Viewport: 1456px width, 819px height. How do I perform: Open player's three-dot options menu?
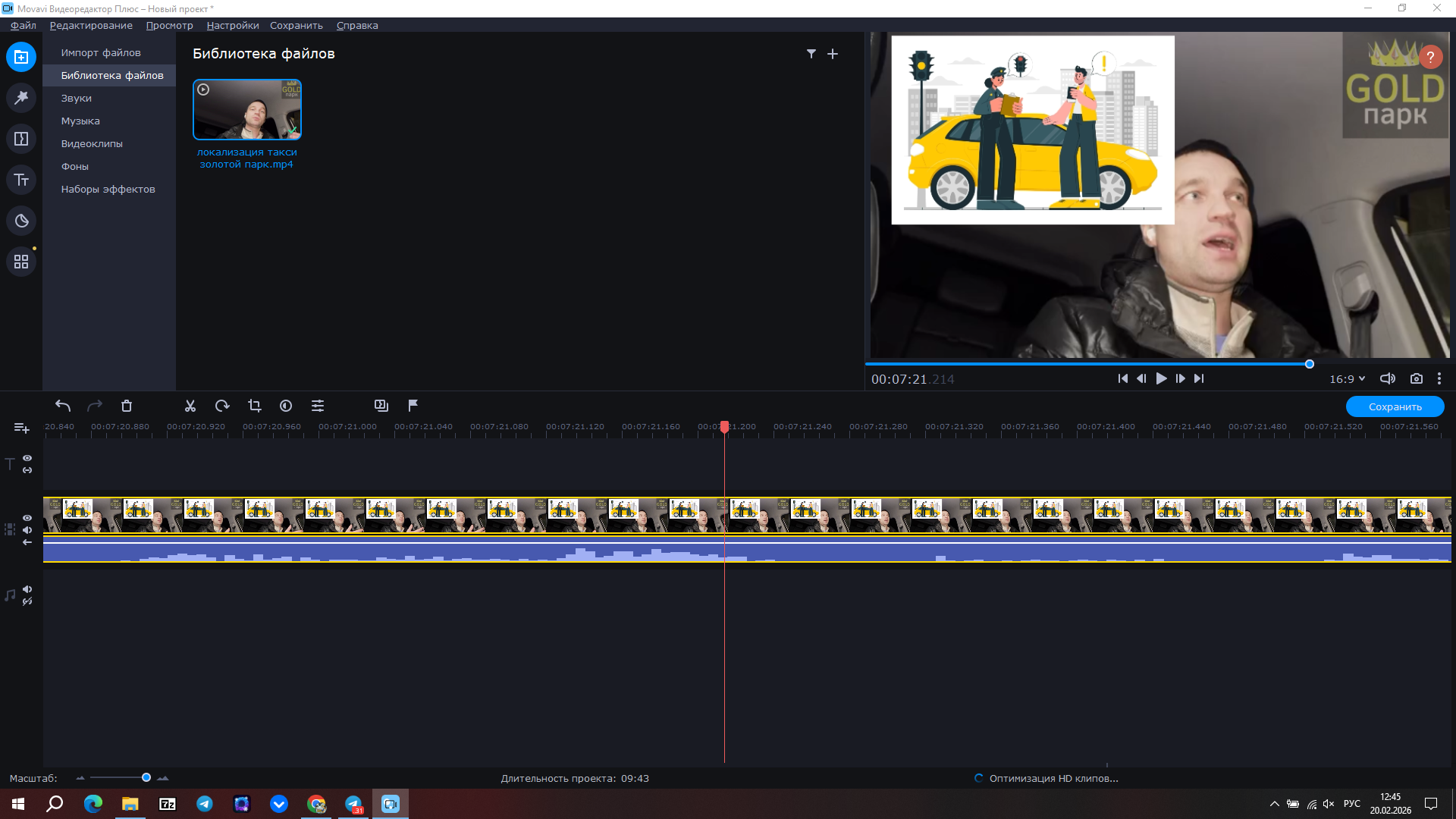(1439, 378)
